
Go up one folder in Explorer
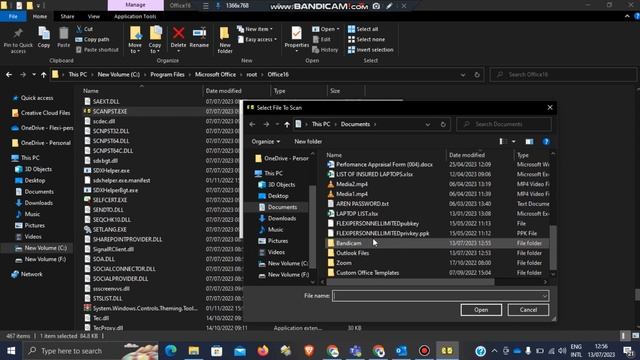(x=43, y=75)
